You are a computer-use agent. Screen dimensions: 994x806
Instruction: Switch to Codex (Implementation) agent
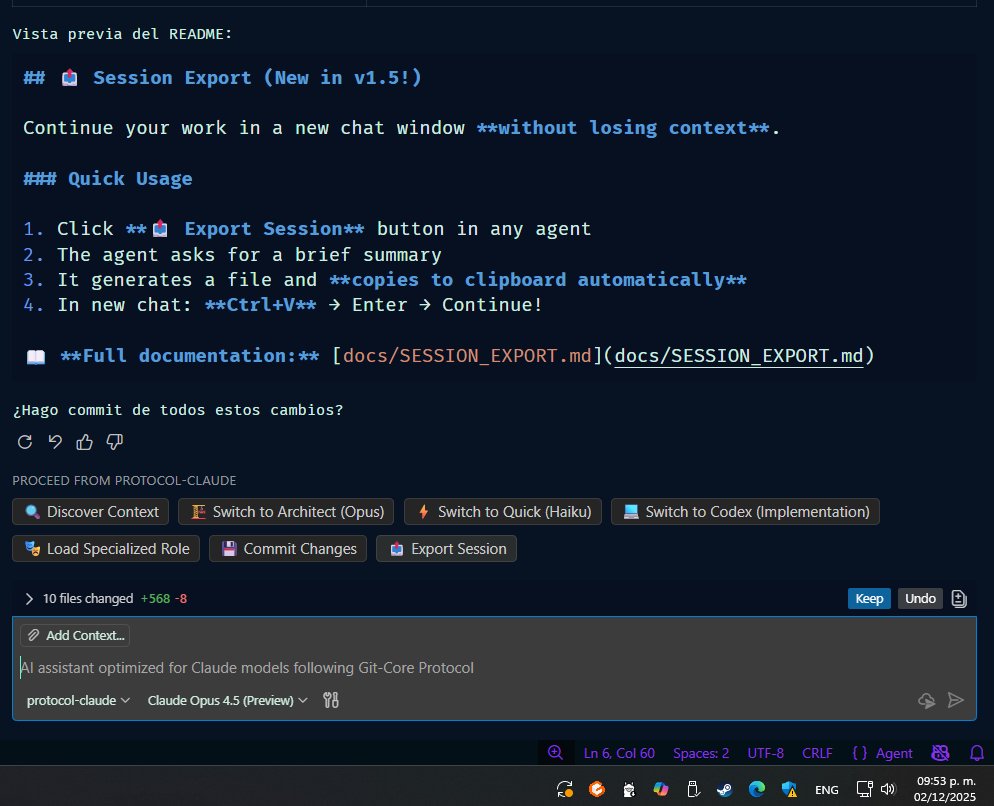click(746, 512)
